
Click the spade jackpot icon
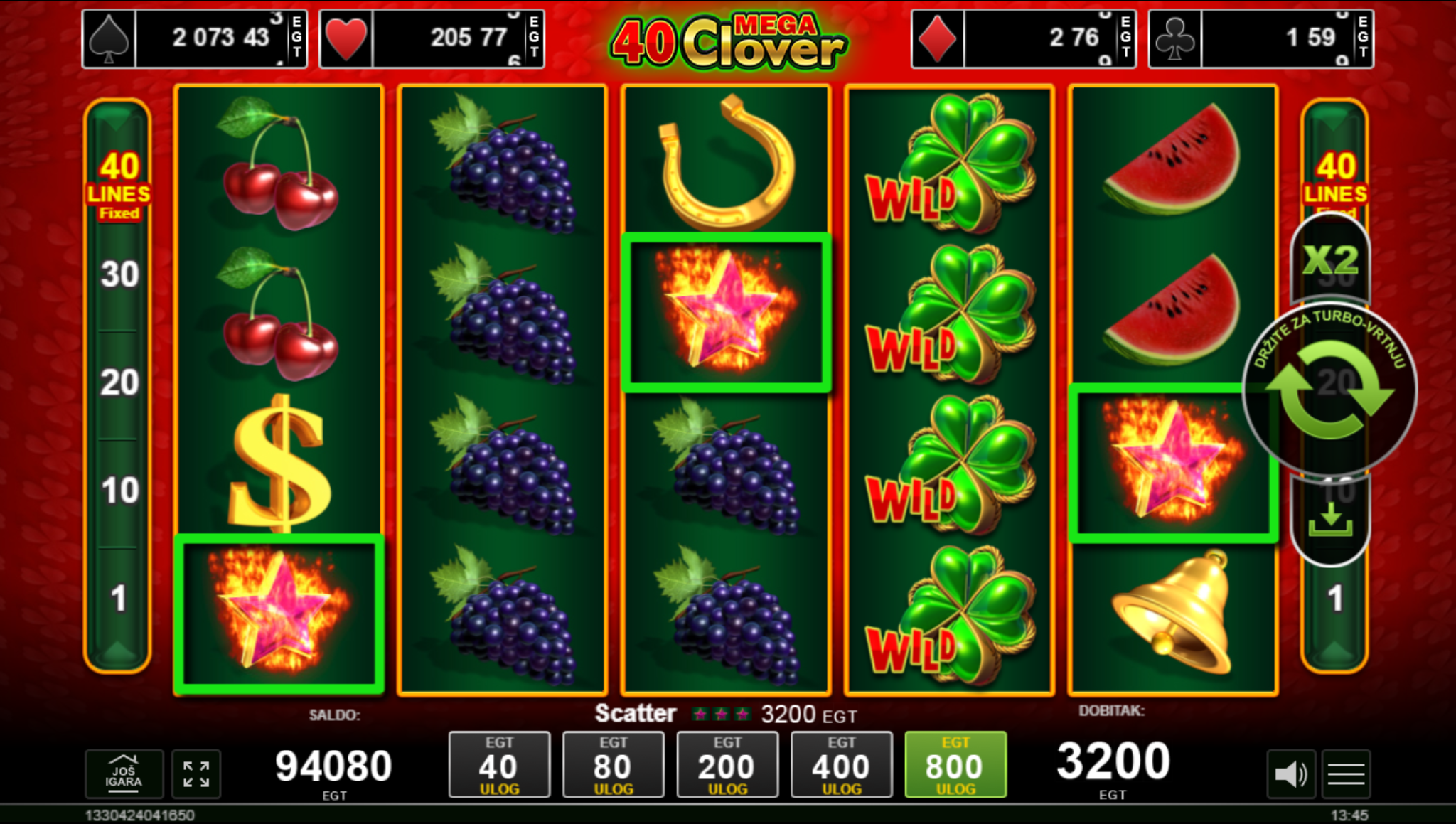109,39
